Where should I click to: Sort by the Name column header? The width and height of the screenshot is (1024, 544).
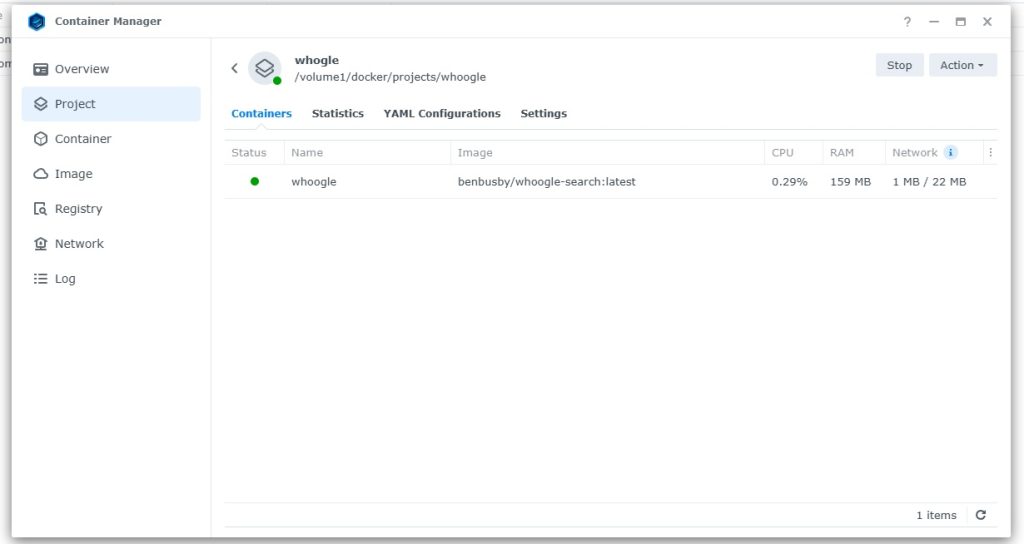[x=367, y=153]
